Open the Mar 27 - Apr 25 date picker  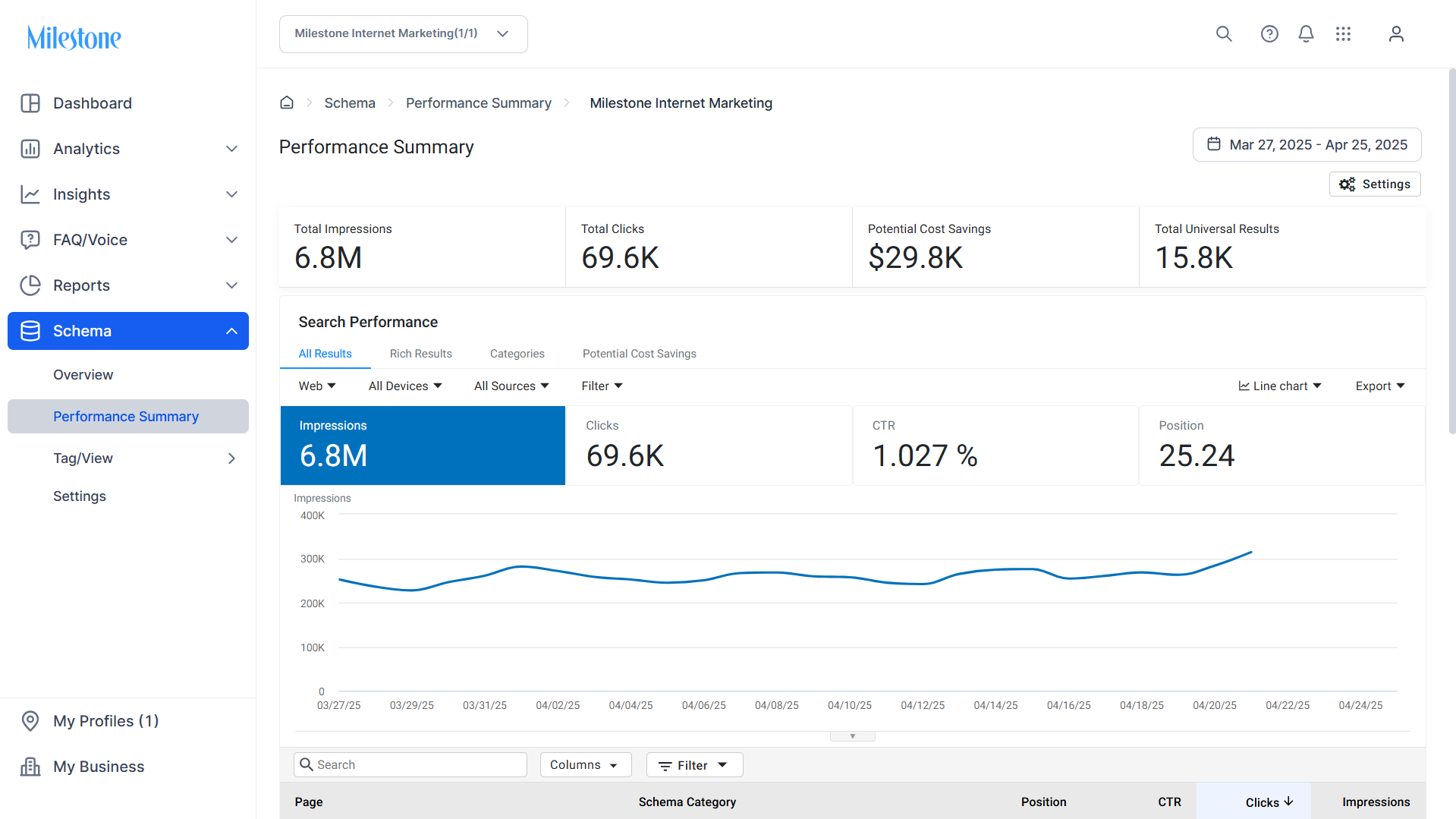coord(1307,145)
